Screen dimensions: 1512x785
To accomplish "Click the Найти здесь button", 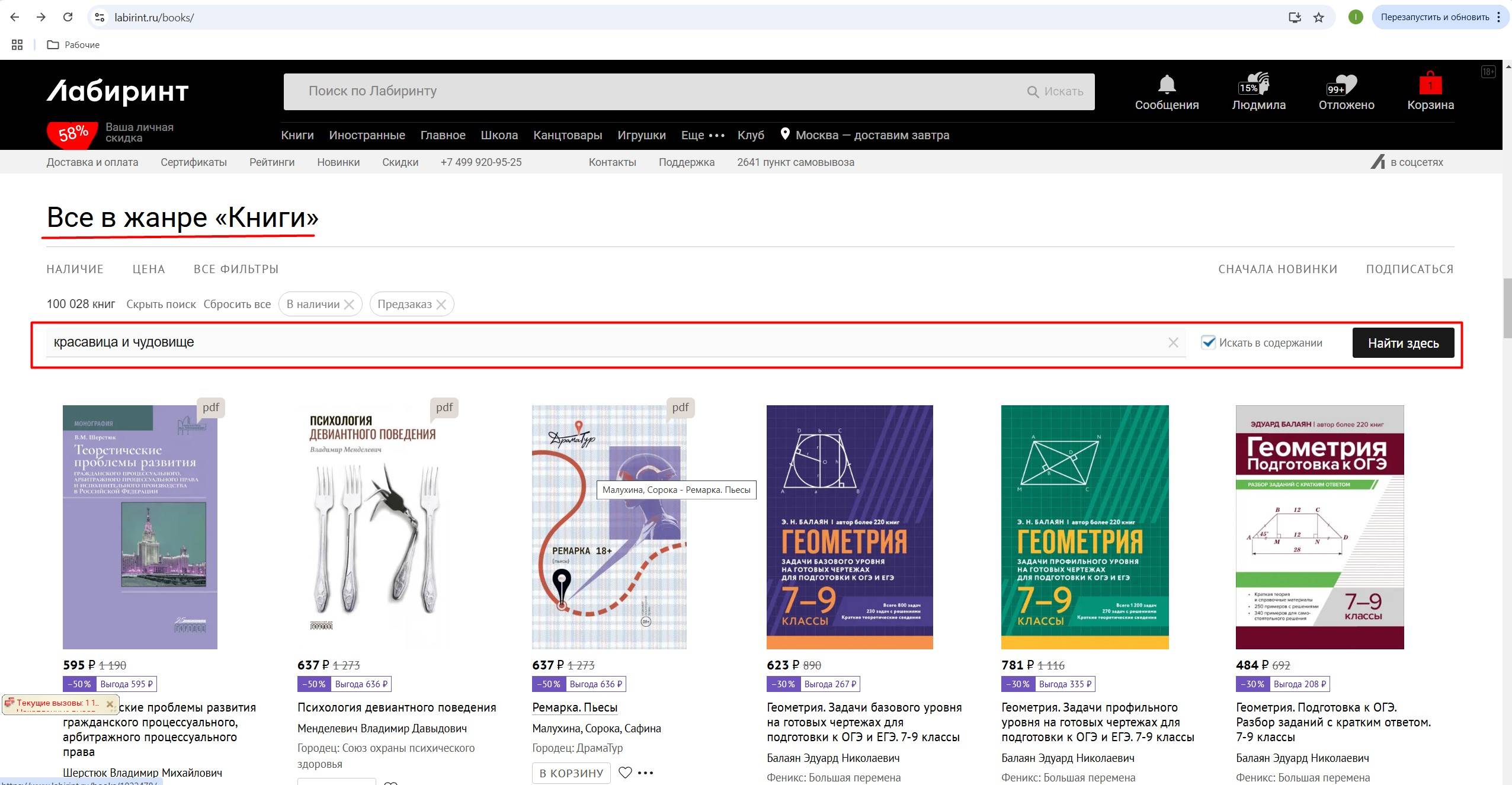I will click(1403, 343).
